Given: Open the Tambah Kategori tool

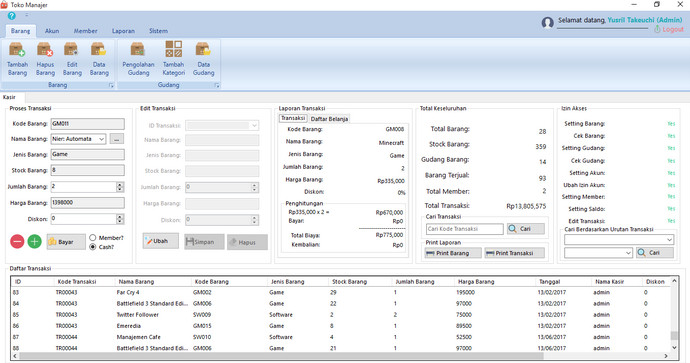Looking at the screenshot, I should [173, 59].
